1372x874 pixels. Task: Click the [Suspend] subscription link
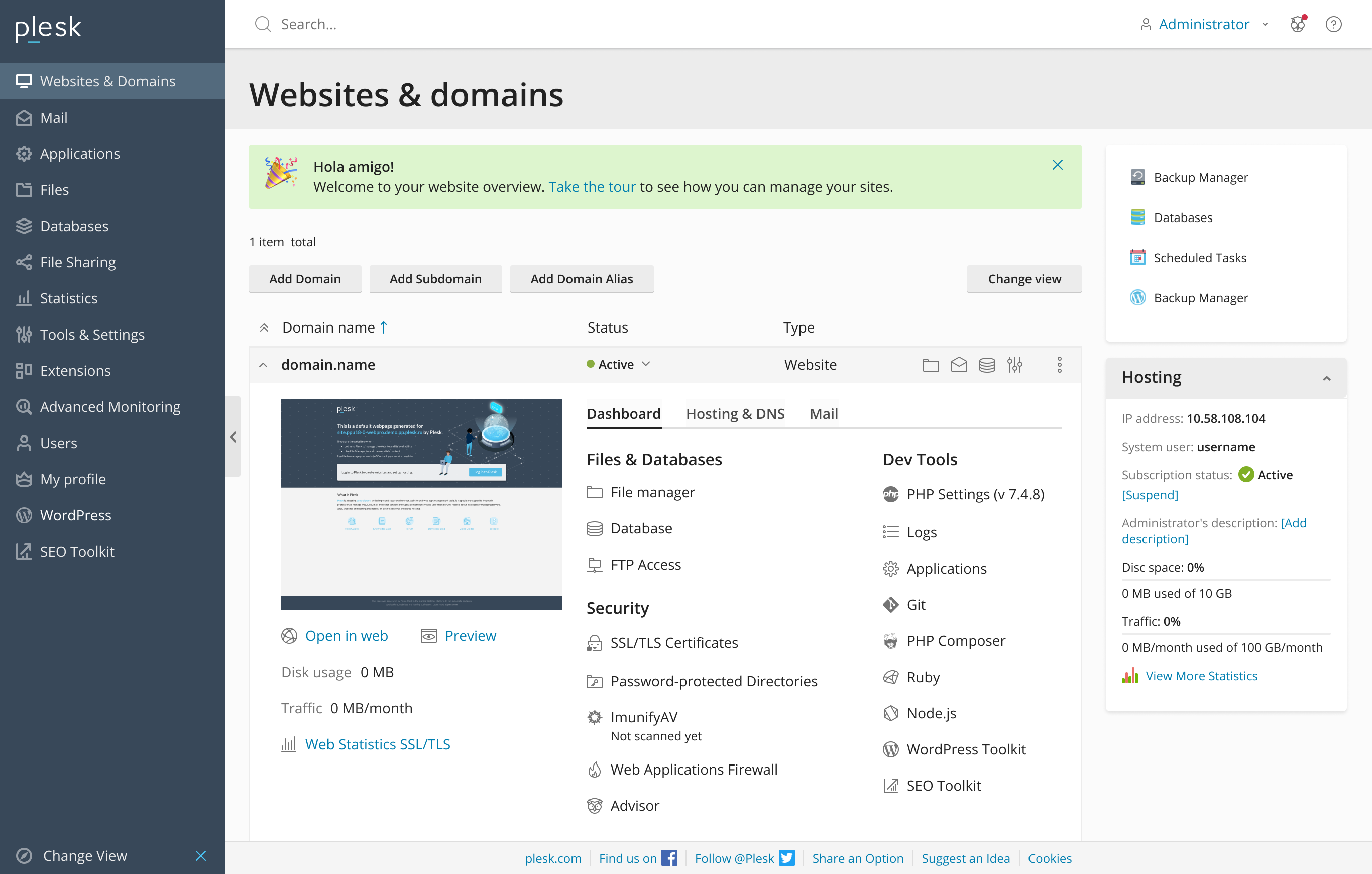pos(1149,495)
